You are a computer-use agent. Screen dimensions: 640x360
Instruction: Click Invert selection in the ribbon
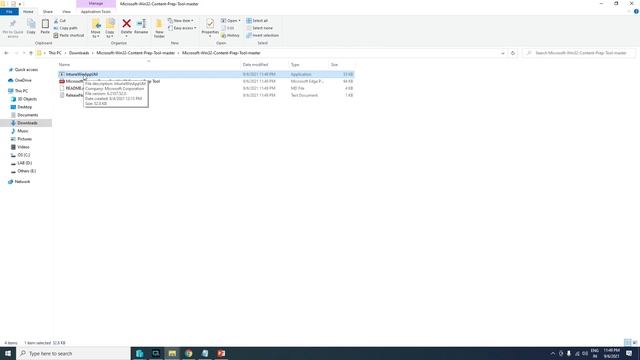pyautogui.click(x=262, y=36)
